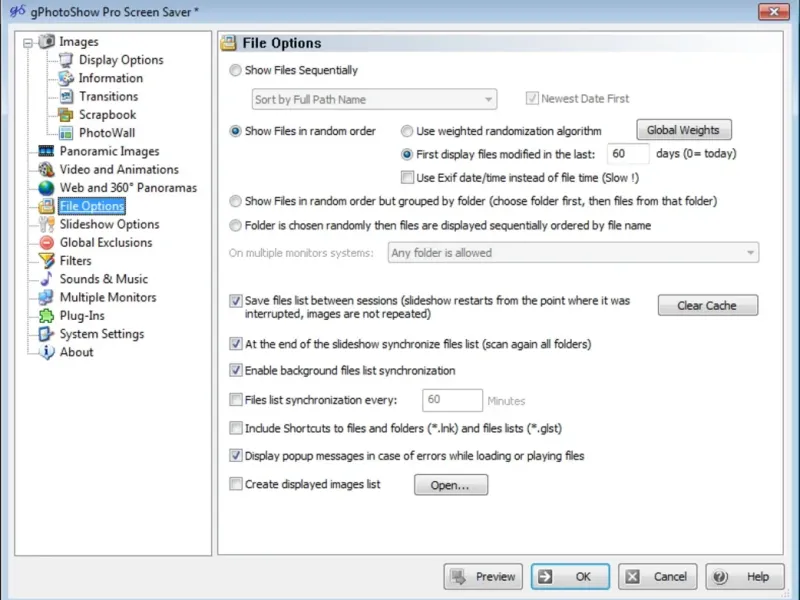
Task: Select First display files modified in the last
Action: [x=407, y=154]
